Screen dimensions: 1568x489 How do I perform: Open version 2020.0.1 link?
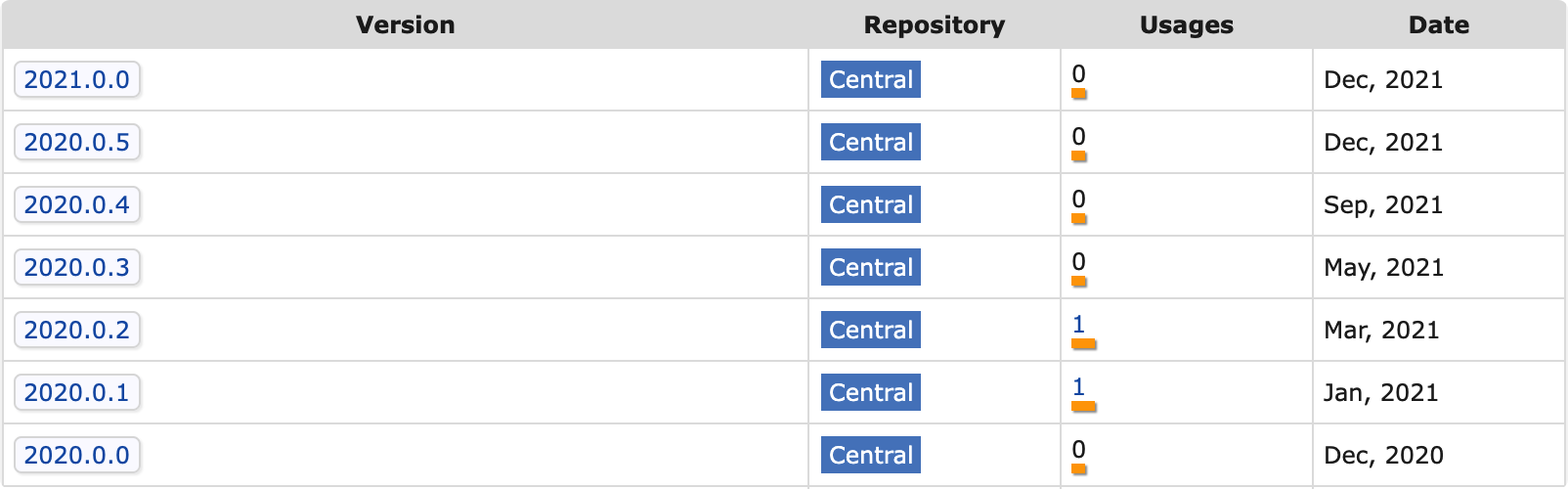[x=76, y=393]
